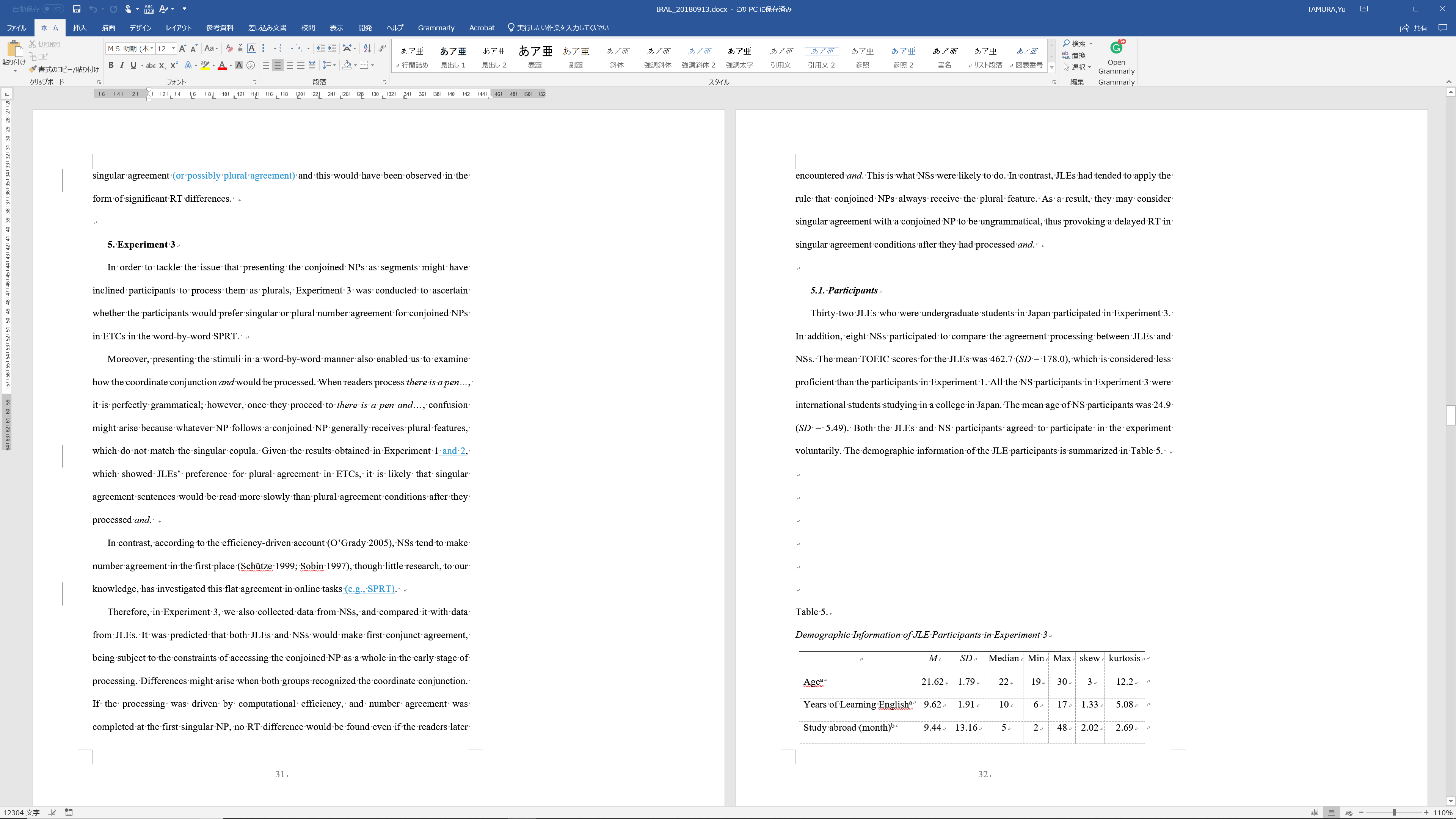
Task: Apply strikethrough text formatting
Action: tap(151, 66)
